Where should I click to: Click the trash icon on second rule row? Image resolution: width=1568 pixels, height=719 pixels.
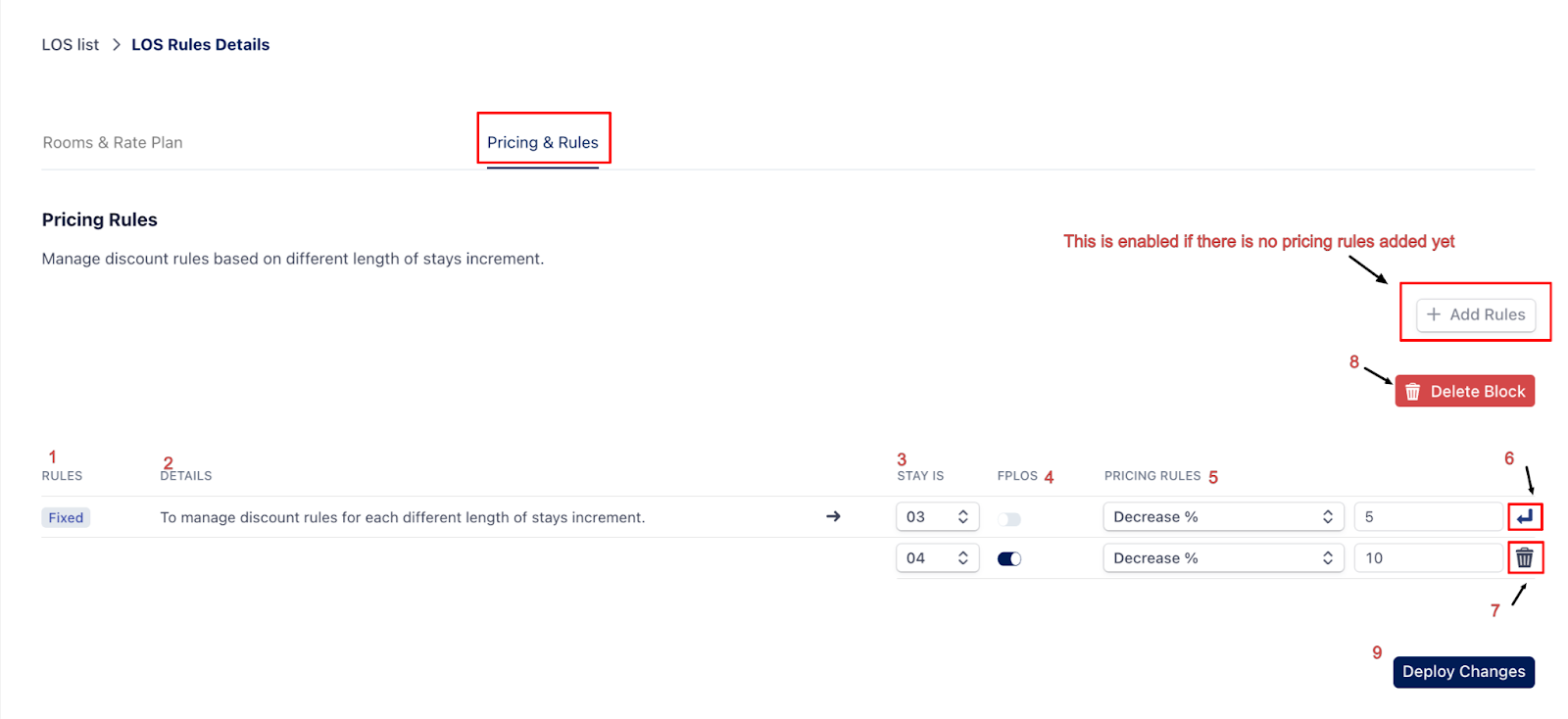1524,558
